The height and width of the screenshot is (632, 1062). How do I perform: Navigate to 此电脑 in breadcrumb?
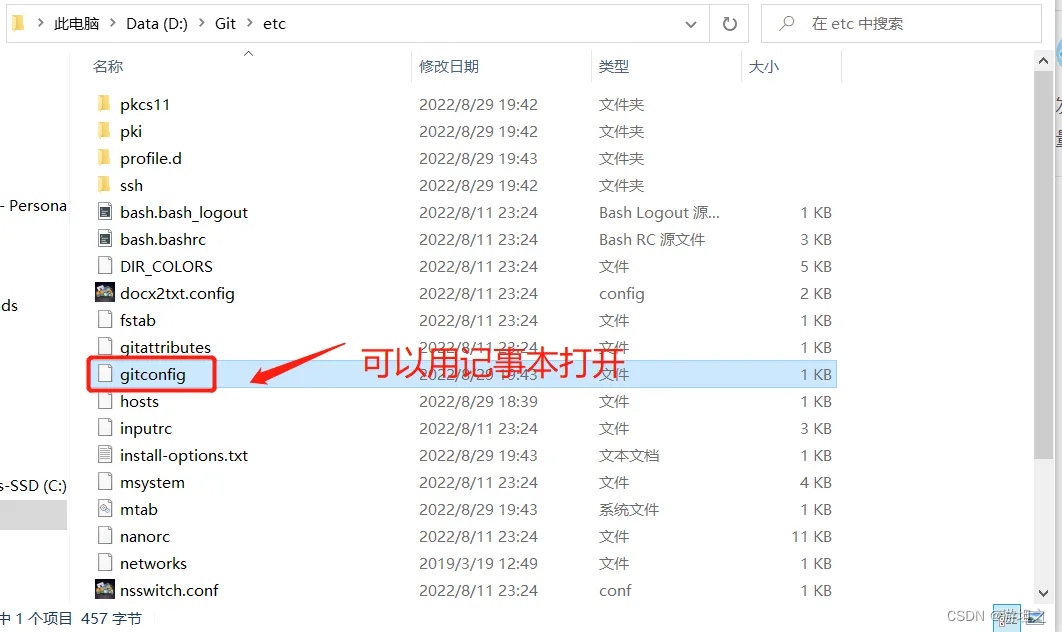coord(77,24)
